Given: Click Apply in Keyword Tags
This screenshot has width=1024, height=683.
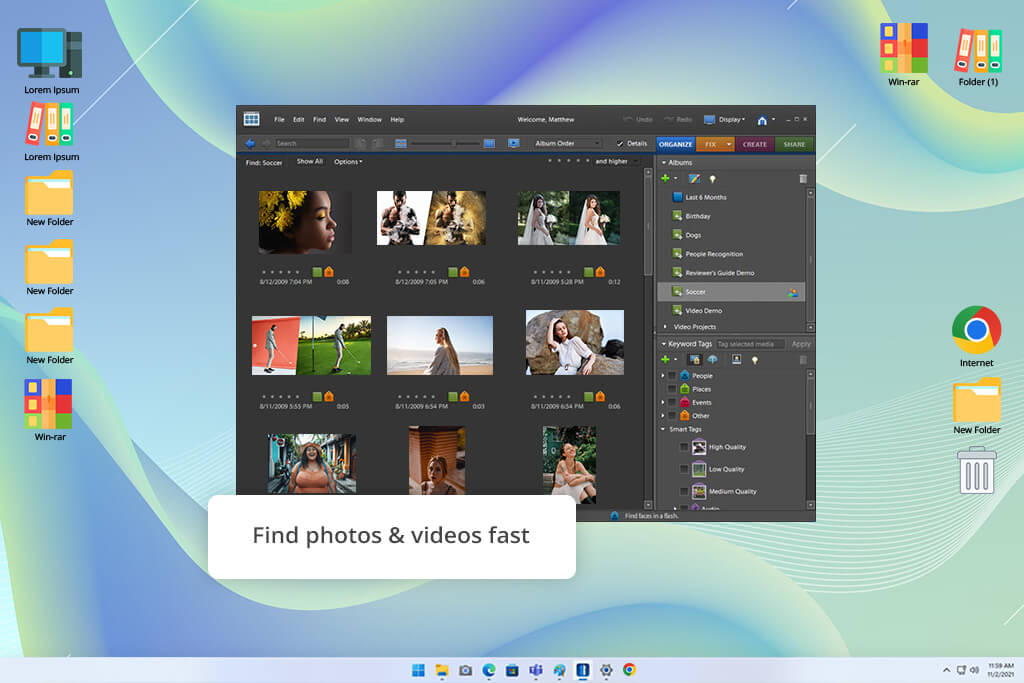Looking at the screenshot, I should tap(801, 344).
